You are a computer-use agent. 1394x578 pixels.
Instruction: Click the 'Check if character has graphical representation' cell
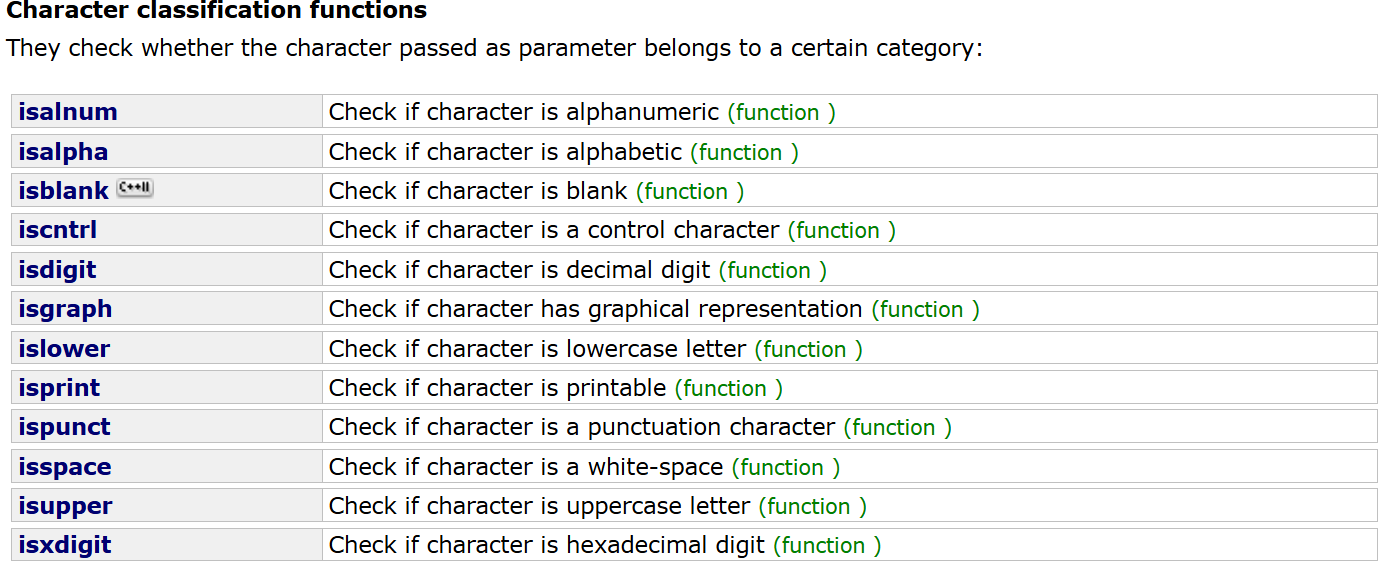pos(595,309)
